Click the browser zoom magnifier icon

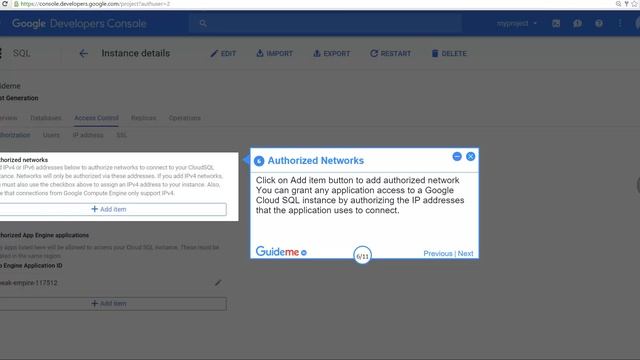[618, 4]
